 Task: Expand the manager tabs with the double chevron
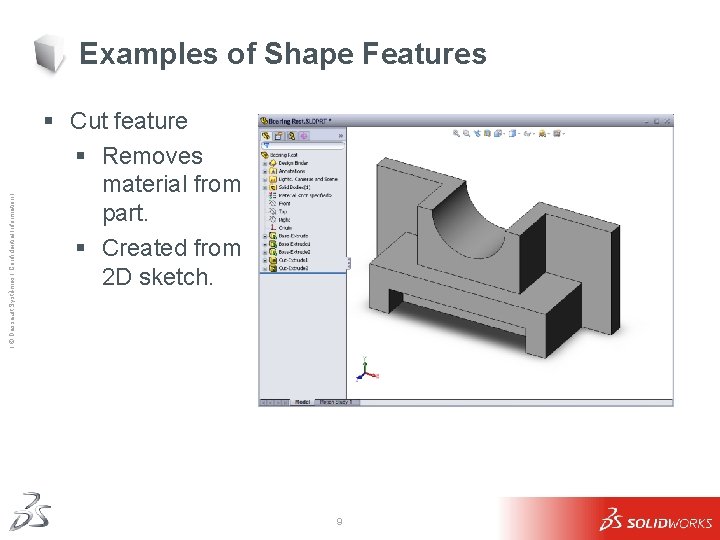[x=341, y=136]
